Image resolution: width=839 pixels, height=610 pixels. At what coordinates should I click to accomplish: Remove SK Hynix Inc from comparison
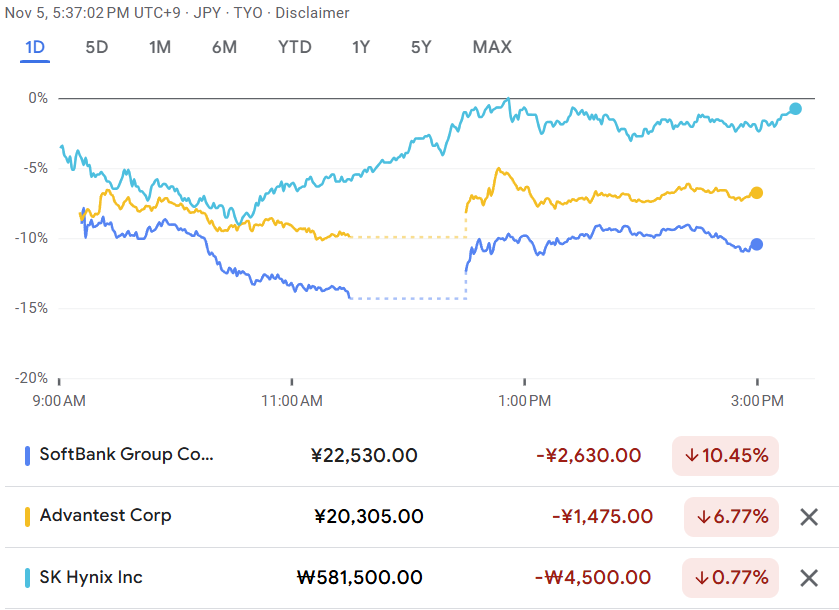tap(809, 578)
